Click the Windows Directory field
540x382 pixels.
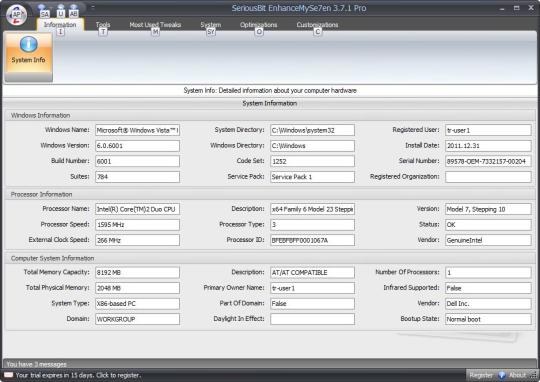click(312, 146)
